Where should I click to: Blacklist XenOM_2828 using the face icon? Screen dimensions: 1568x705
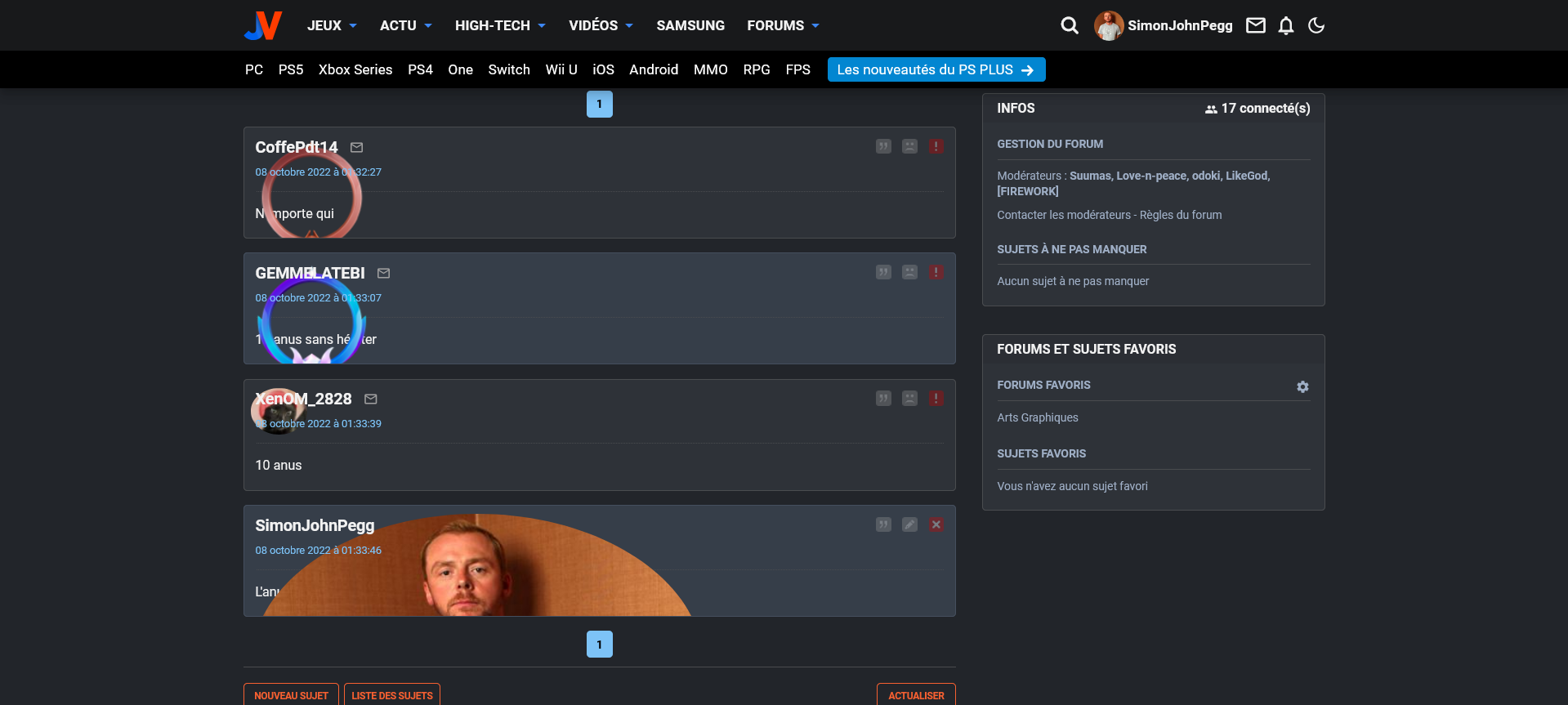[909, 399]
